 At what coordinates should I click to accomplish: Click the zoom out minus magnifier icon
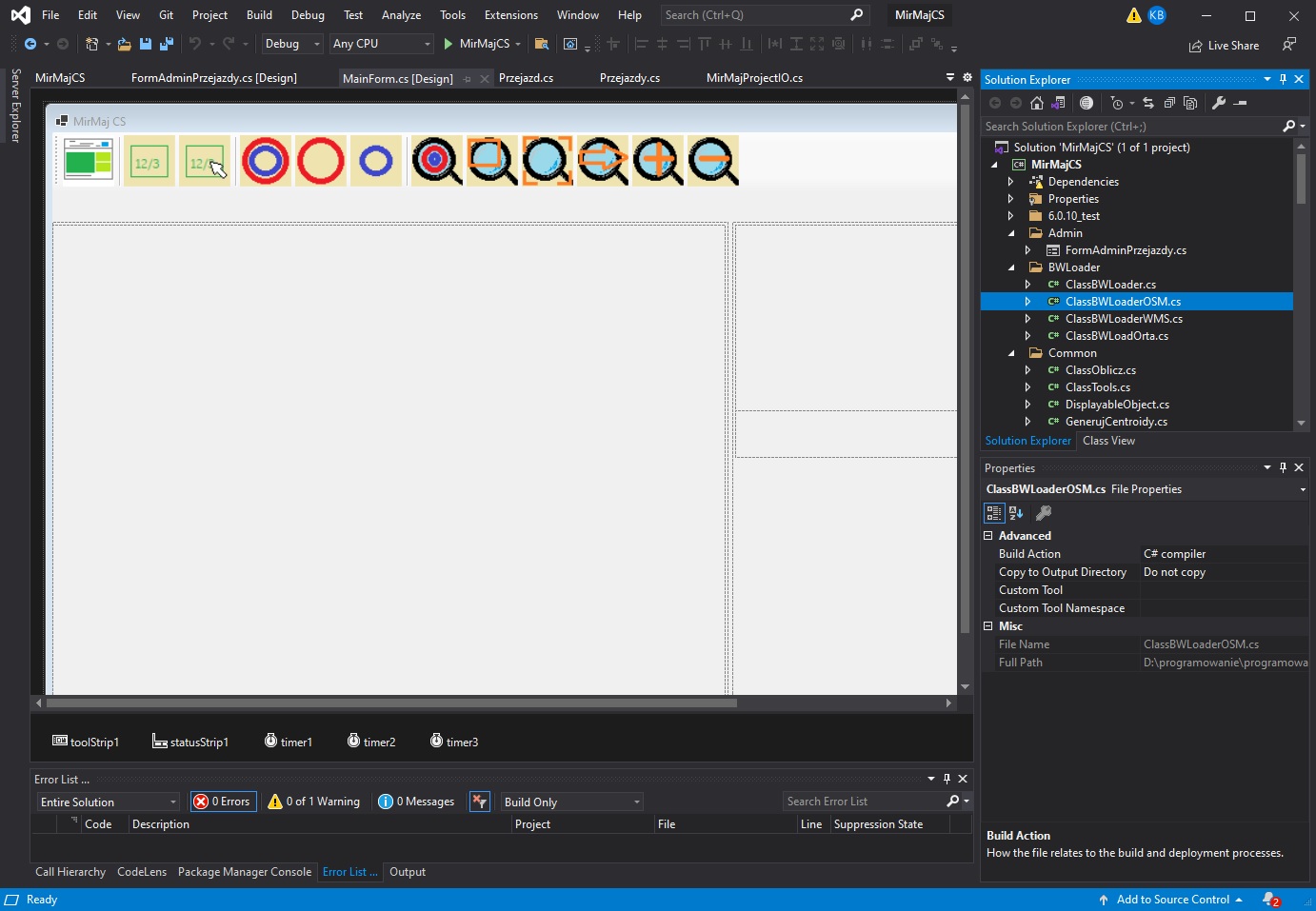tap(712, 161)
